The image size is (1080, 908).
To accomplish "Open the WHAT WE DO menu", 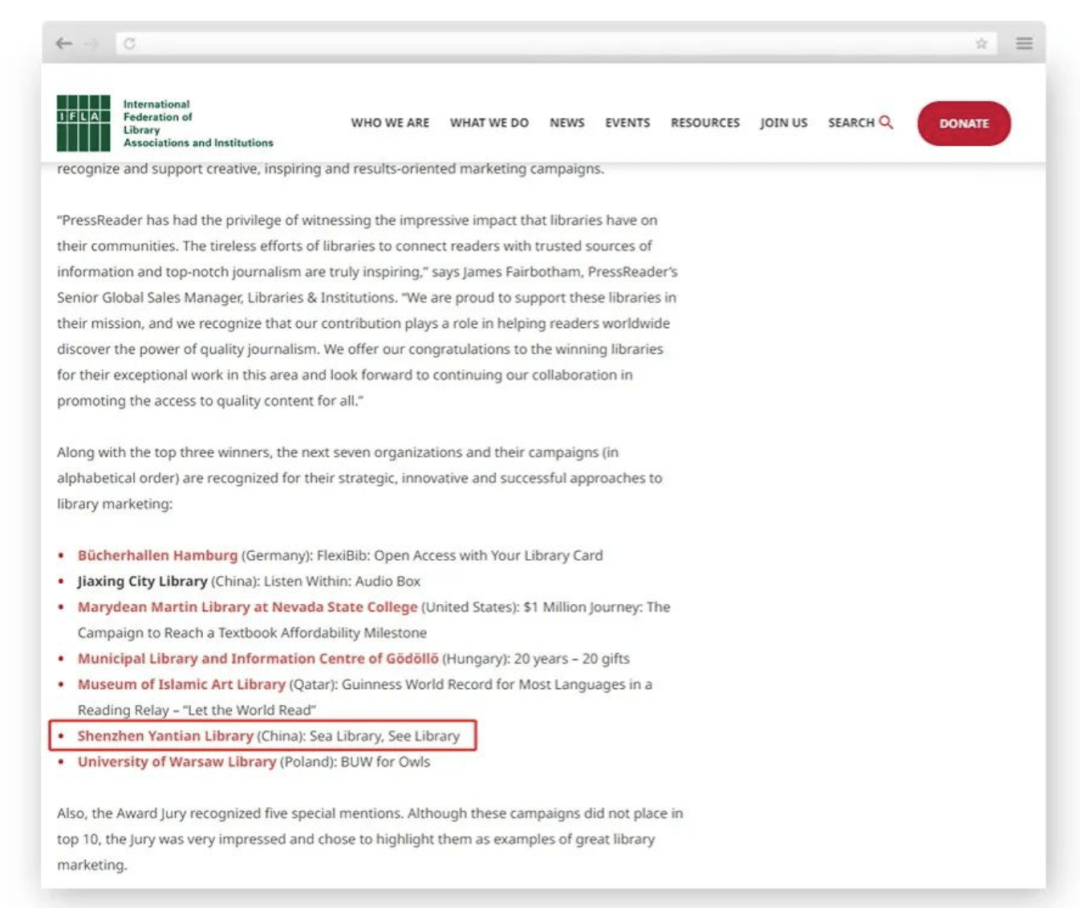I will click(489, 123).
